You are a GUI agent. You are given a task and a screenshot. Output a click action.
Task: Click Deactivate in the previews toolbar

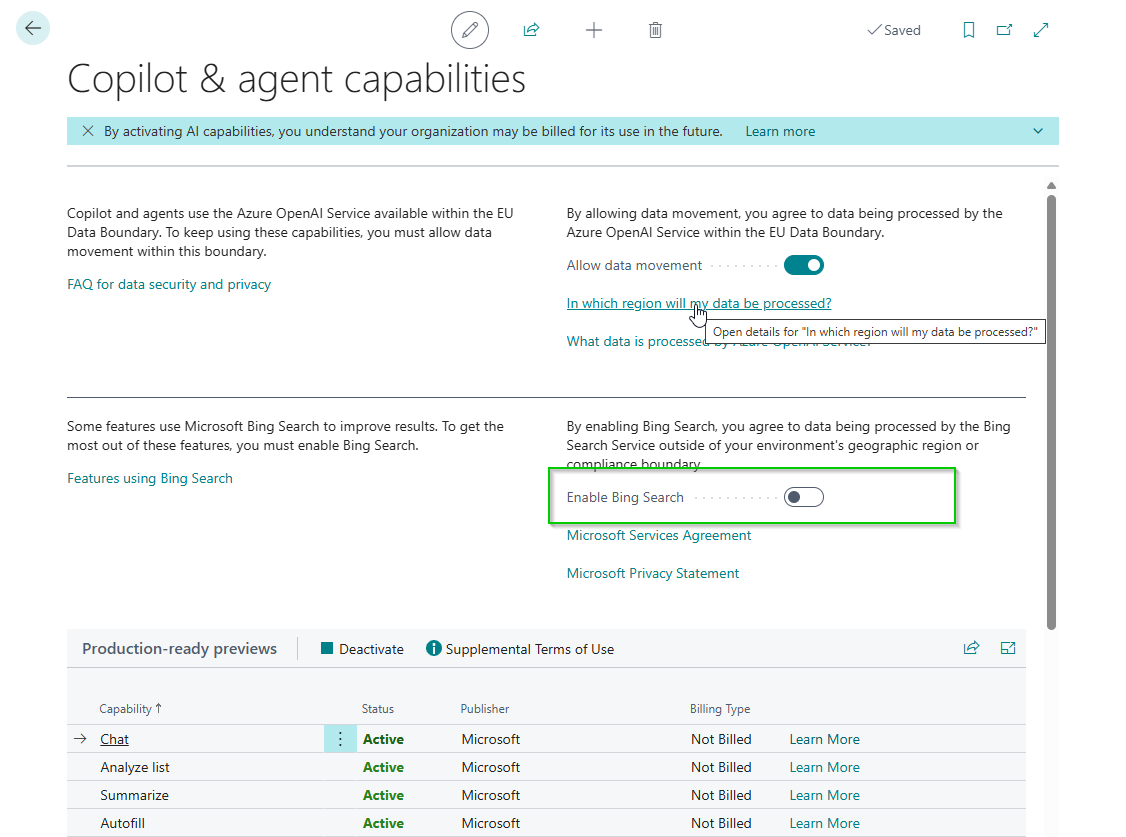point(362,649)
